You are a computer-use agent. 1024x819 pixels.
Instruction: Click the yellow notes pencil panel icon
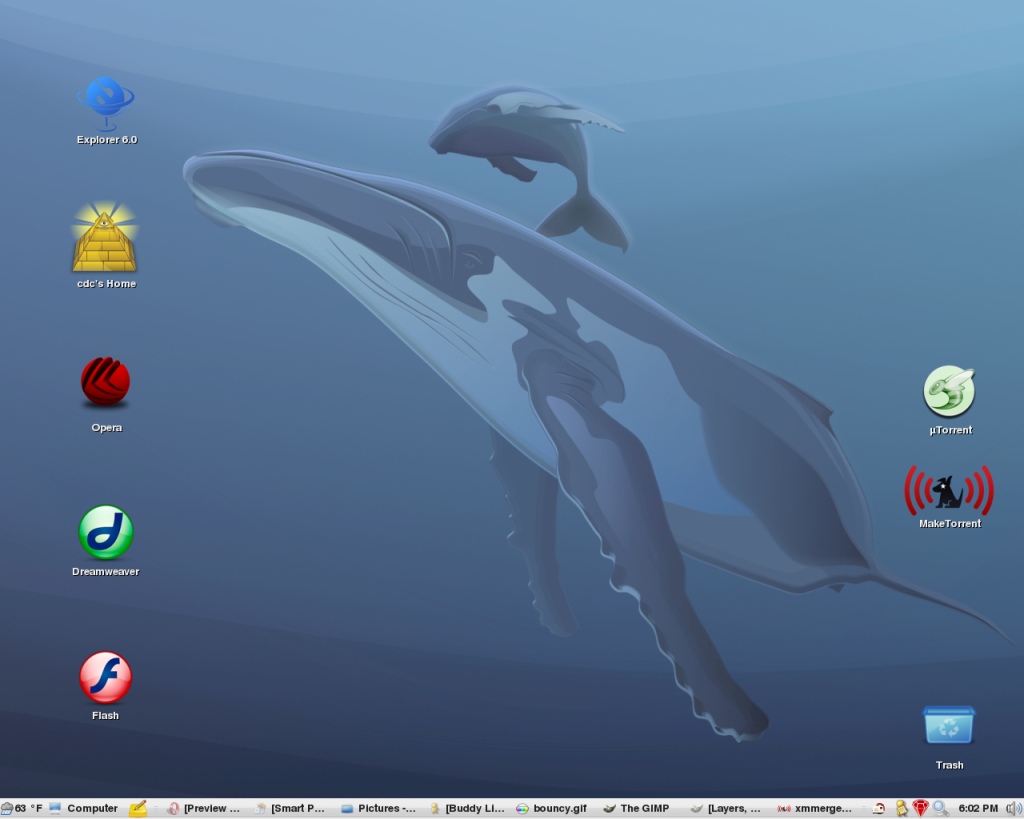[138, 809]
